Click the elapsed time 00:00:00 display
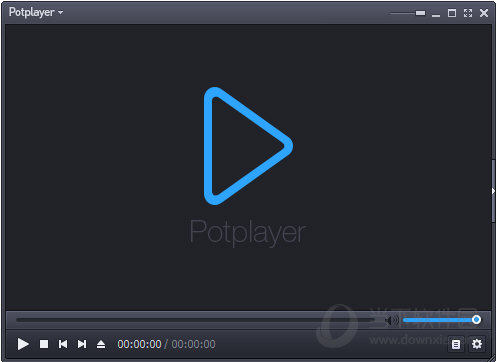The height and width of the screenshot is (362, 496). point(139,344)
